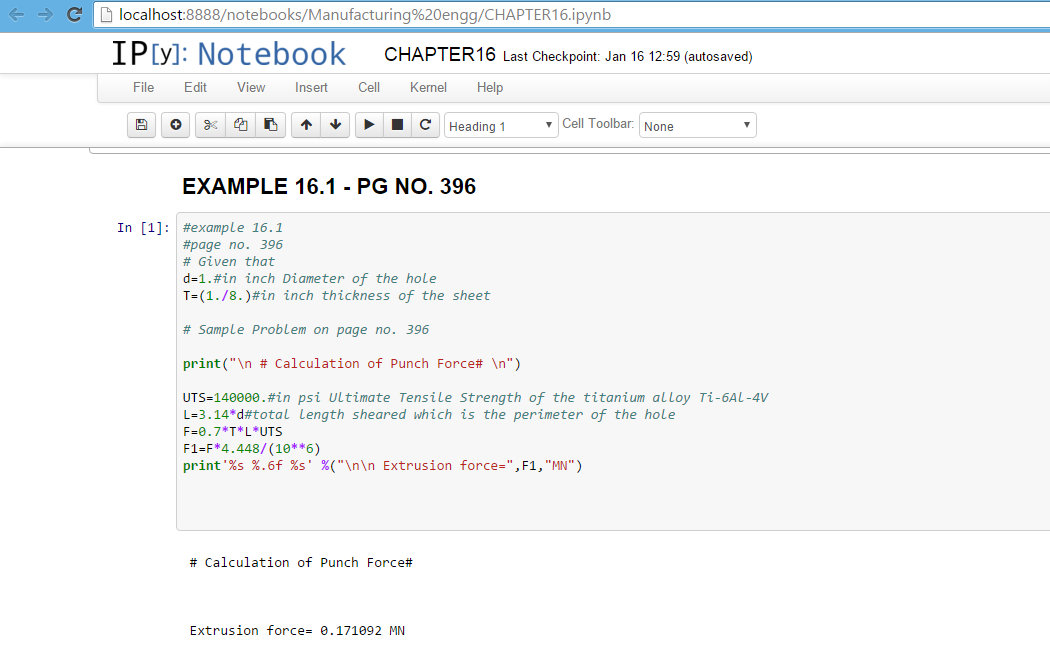Reload the page using browser refresh button
Image resolution: width=1050 pixels, height=662 pixels.
tap(74, 15)
